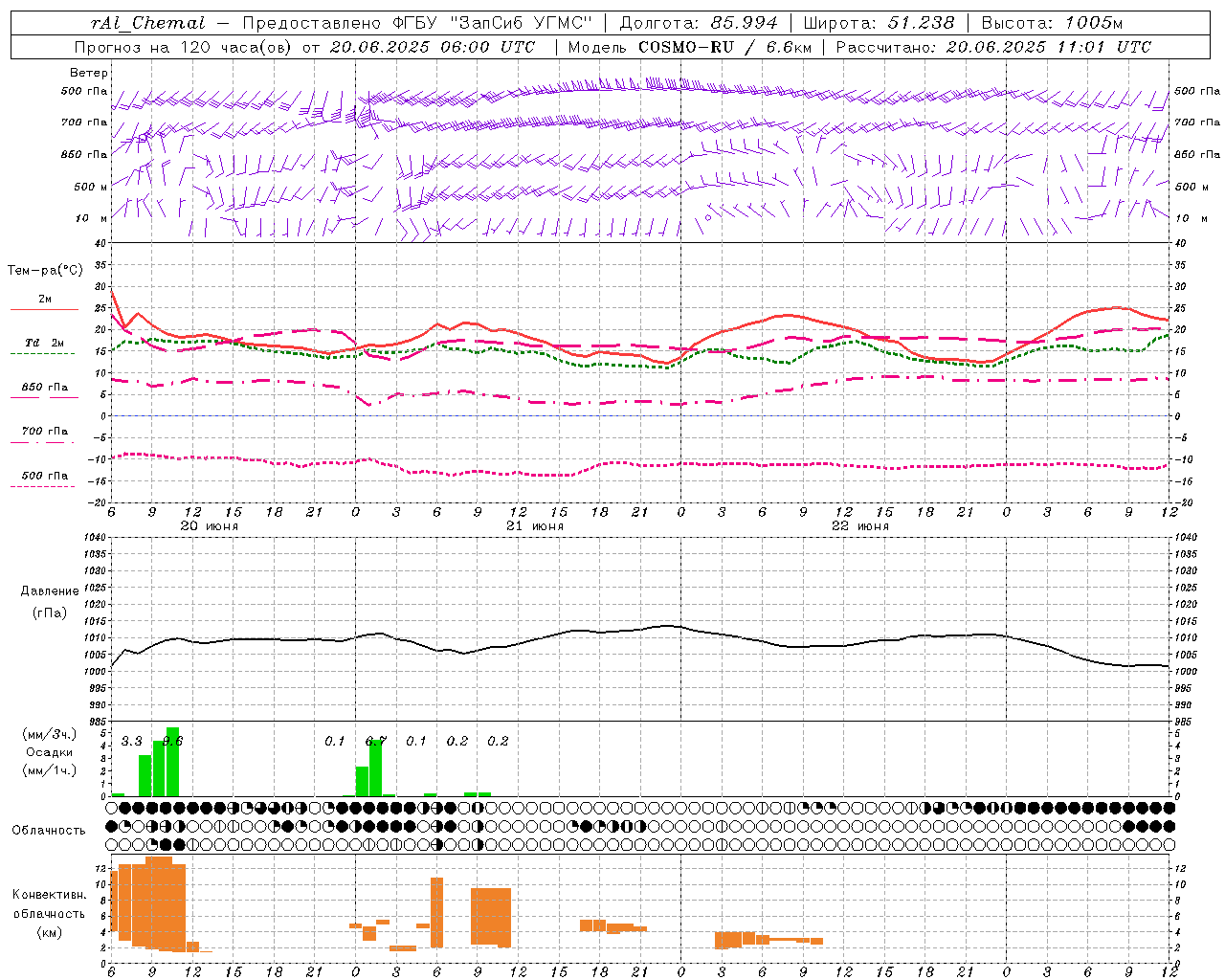Click the '500 м' wind level label on left
The image size is (1225, 980).
click(91, 187)
